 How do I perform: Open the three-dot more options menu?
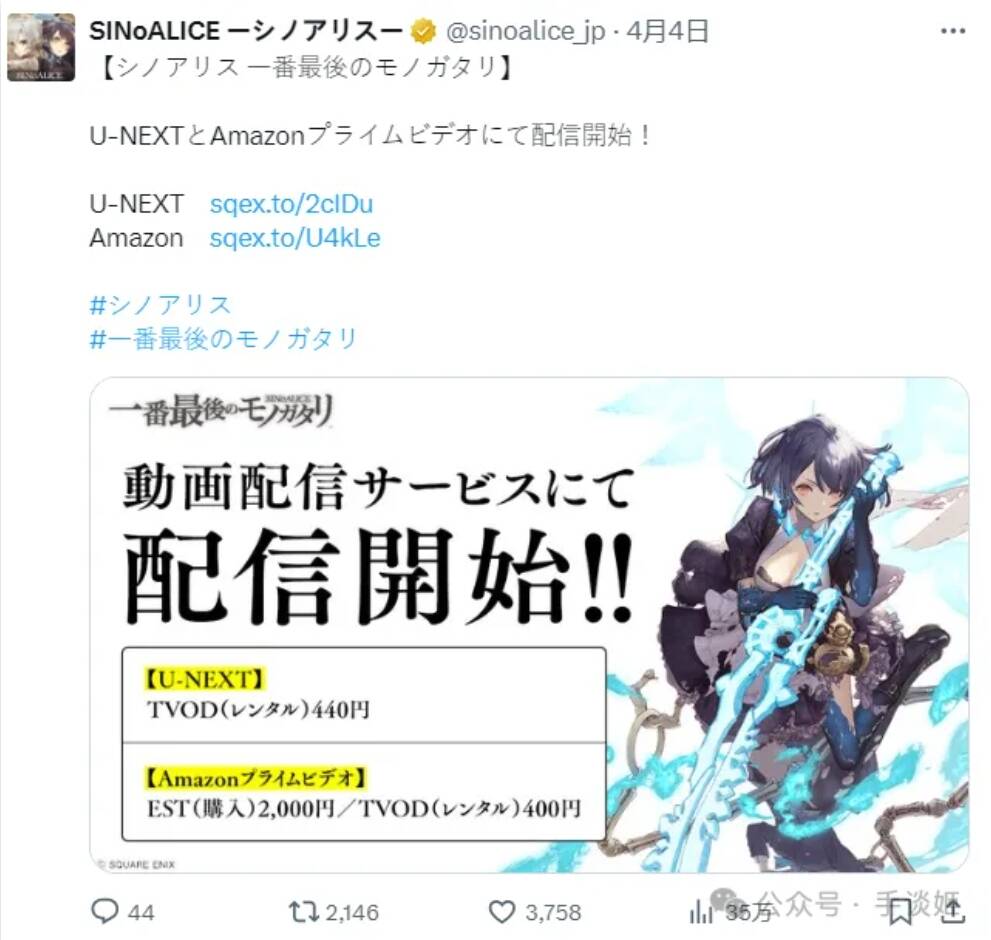coord(953,30)
